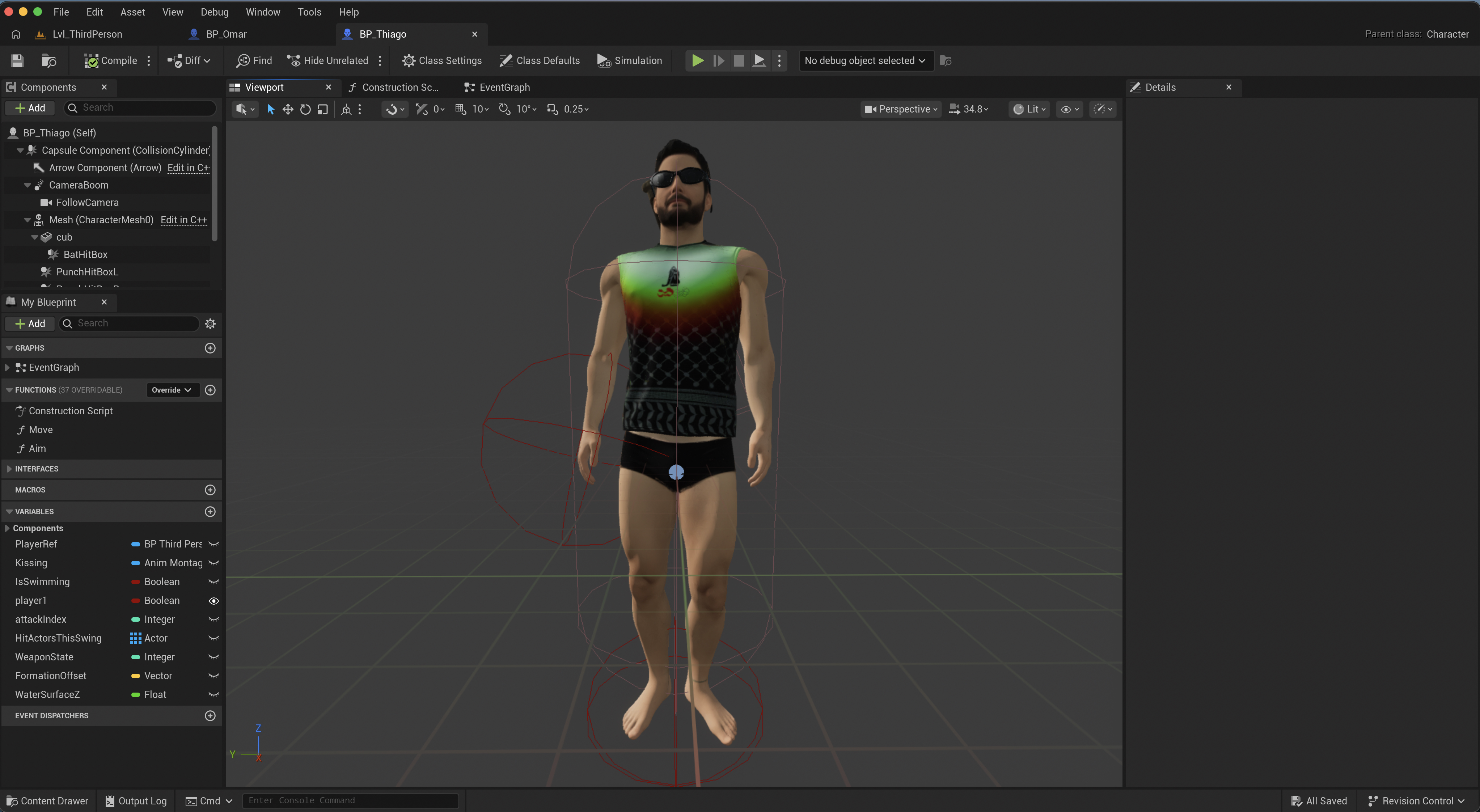Open the Perspective view mode dropdown

click(901, 109)
